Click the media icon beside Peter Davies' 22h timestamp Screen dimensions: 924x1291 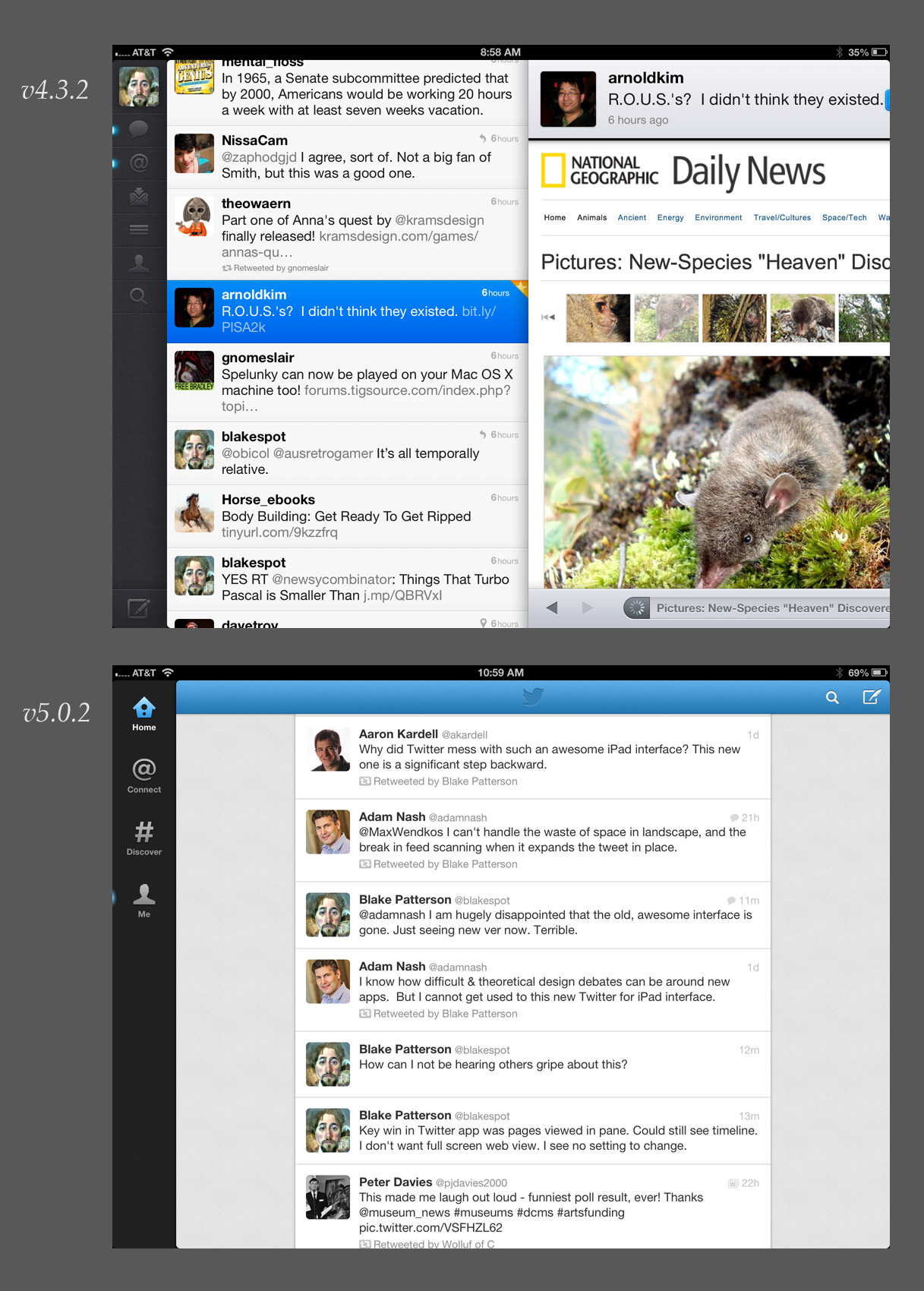pos(733,1183)
